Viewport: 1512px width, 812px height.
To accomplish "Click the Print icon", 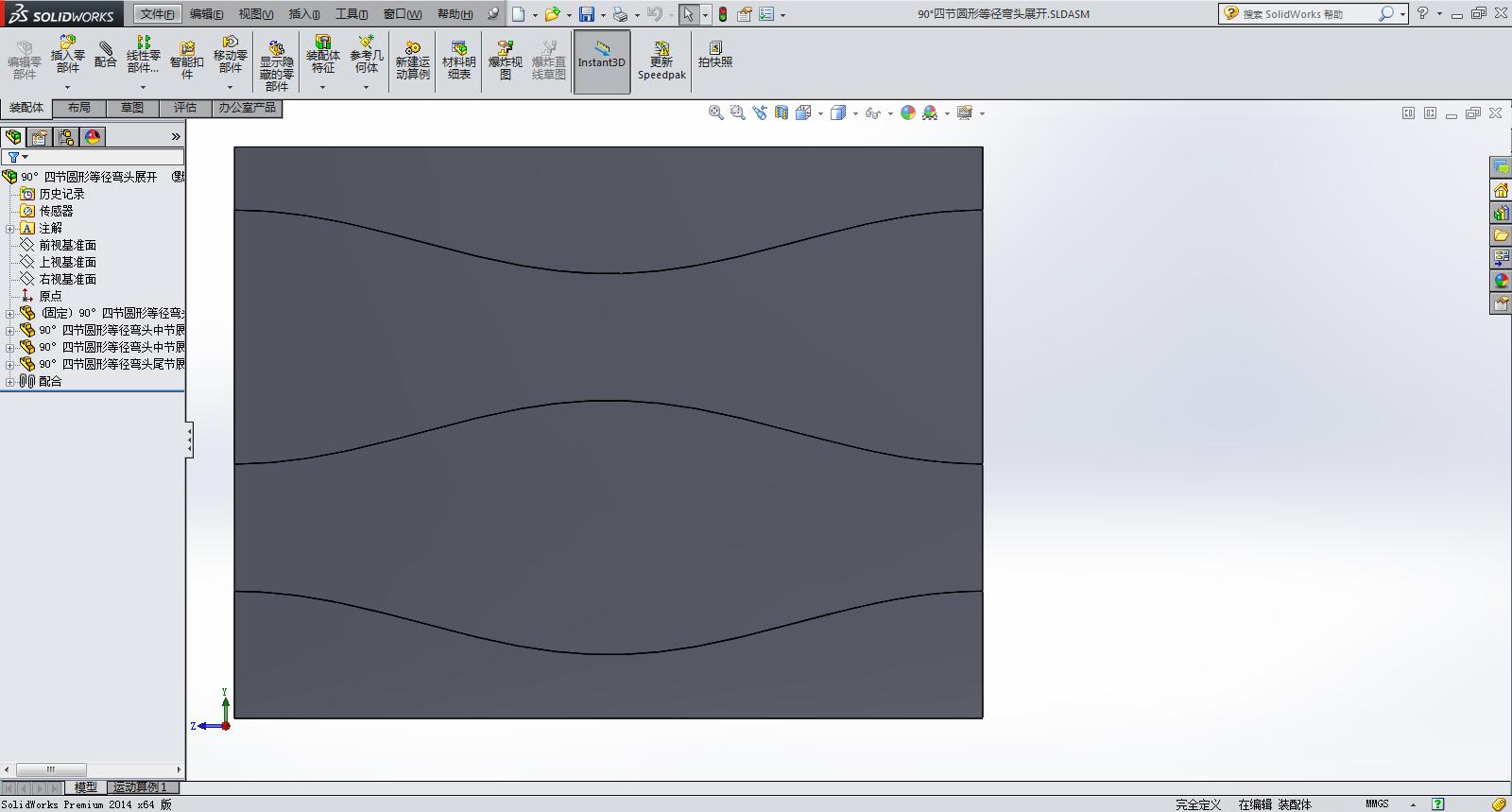I will click(620, 14).
